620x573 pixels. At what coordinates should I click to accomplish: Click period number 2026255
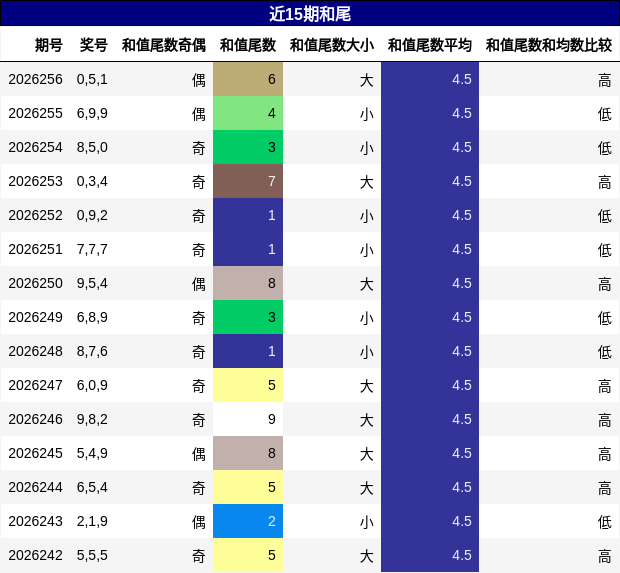tap(35, 113)
